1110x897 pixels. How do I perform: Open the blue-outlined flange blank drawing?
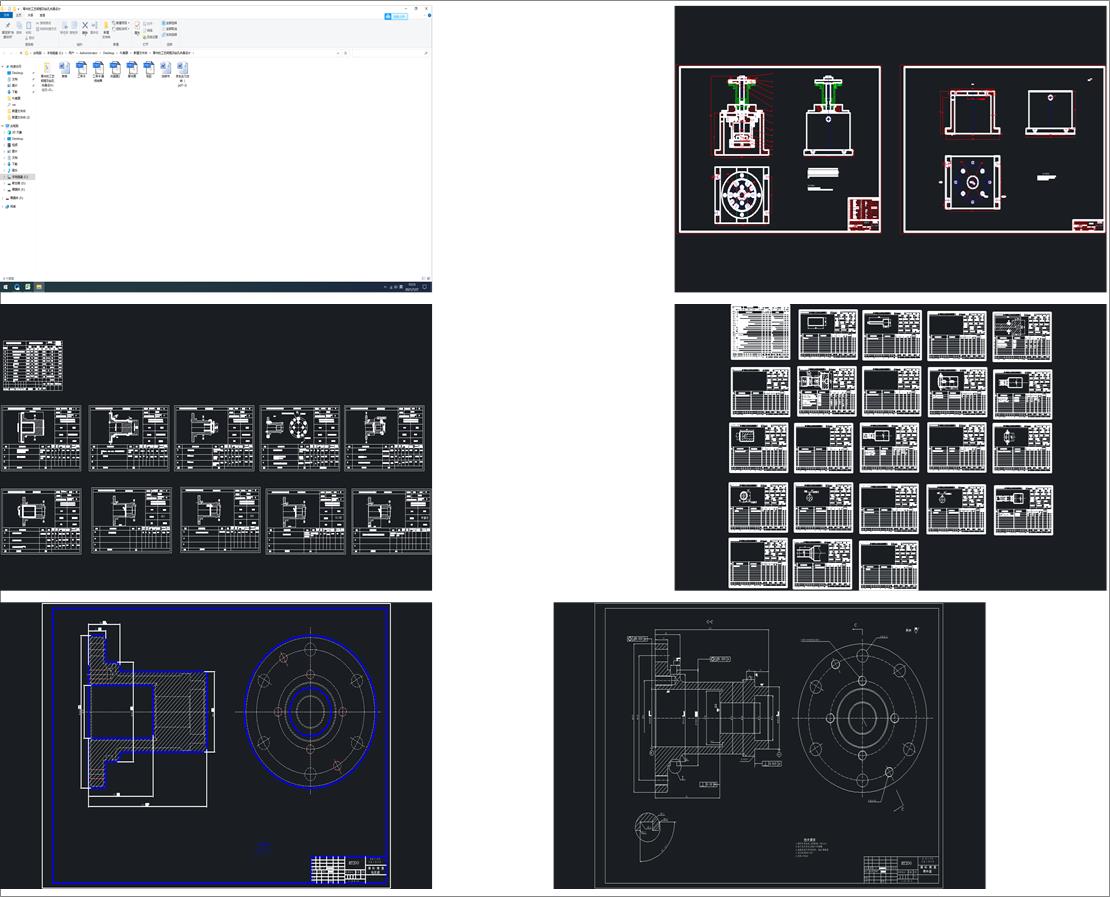point(216,745)
